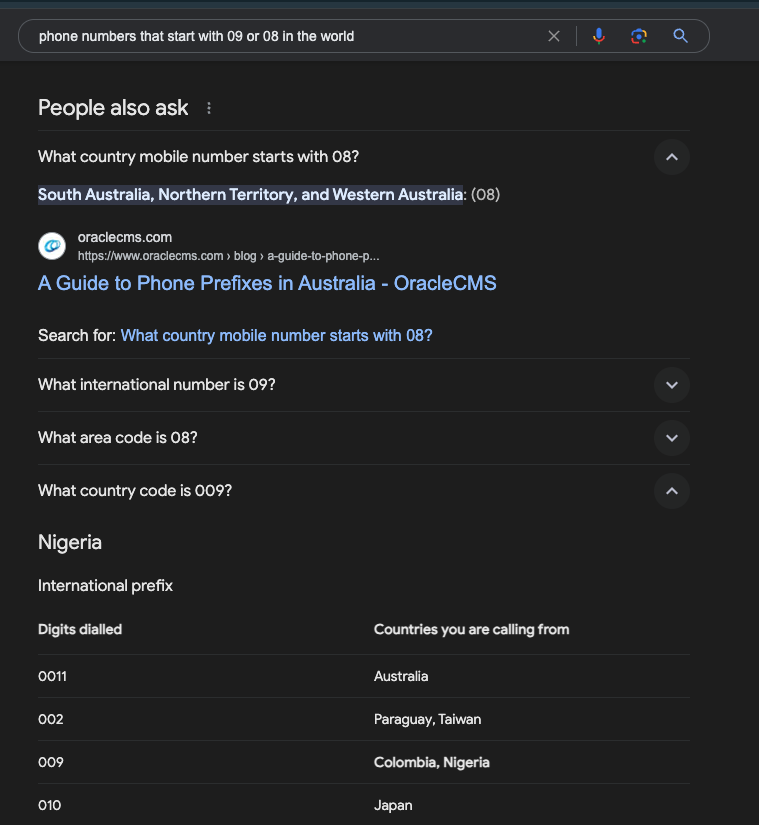Click the magnifying glass search icon
This screenshot has height=825, width=759.
coord(681,36)
